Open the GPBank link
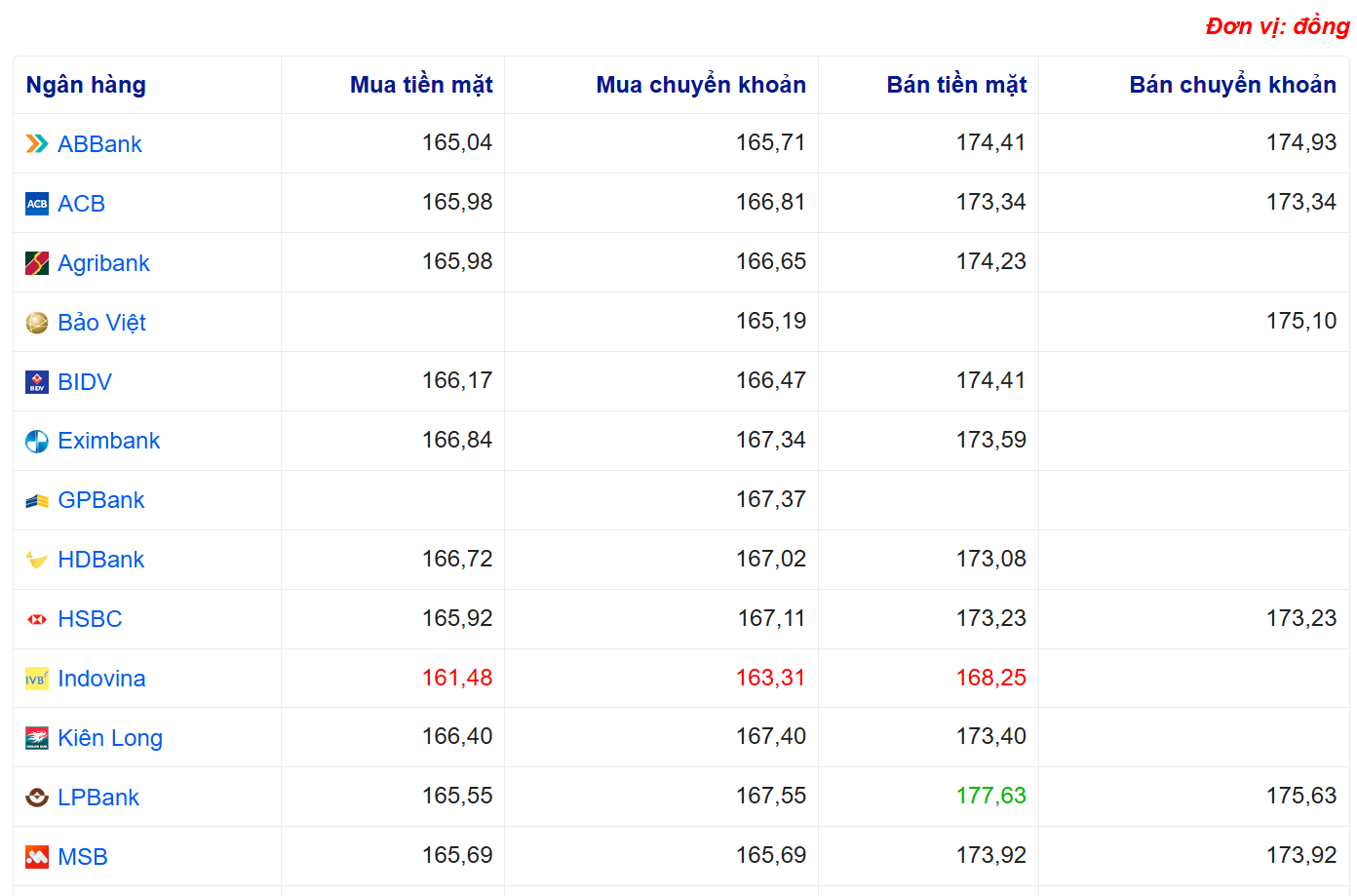This screenshot has width=1357, height=896. pyautogui.click(x=100, y=500)
